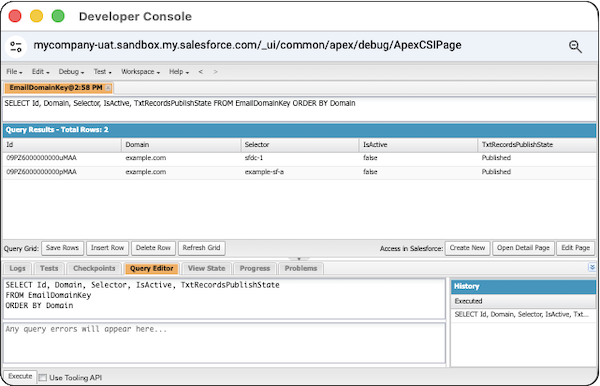Select the sfdc-1 selector cell
Screen dimensions: 600x386
[x=300, y=158]
